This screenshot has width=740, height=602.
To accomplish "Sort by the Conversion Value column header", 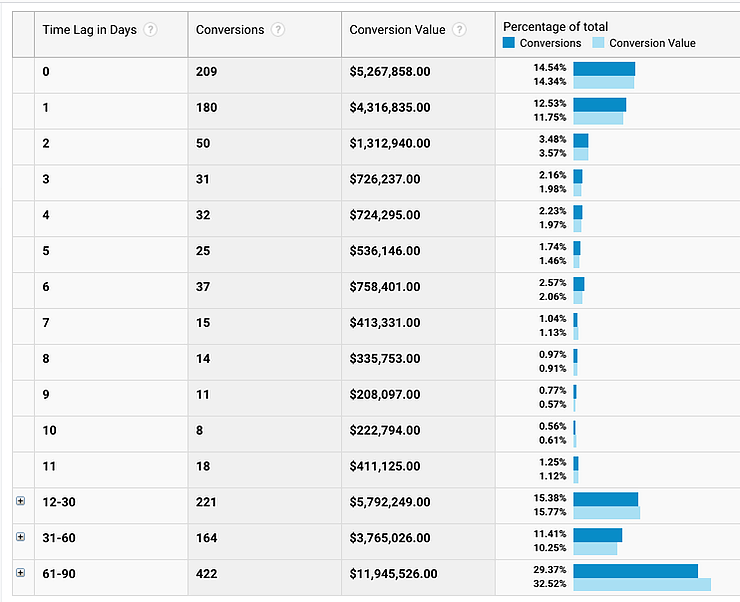I will pos(397,30).
